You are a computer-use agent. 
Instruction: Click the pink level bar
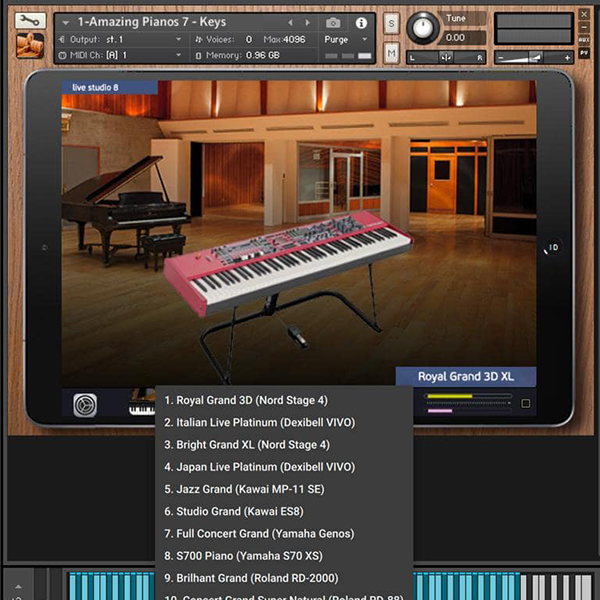click(440, 411)
